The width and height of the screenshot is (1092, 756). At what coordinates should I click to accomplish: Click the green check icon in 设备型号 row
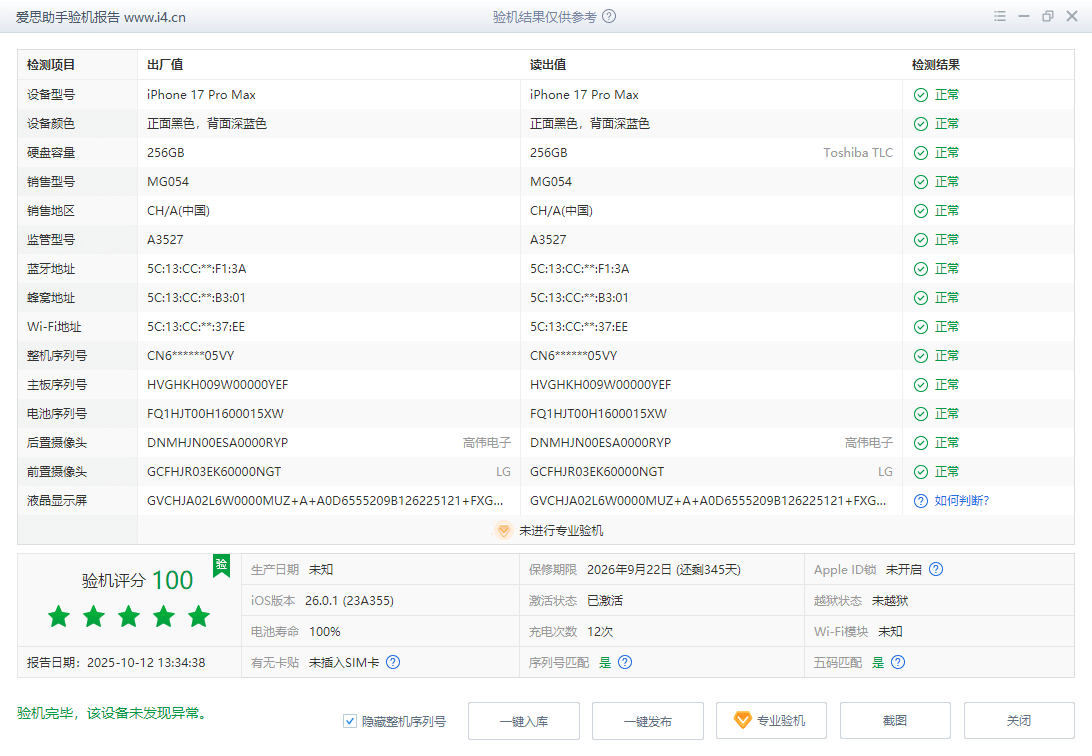tap(921, 95)
